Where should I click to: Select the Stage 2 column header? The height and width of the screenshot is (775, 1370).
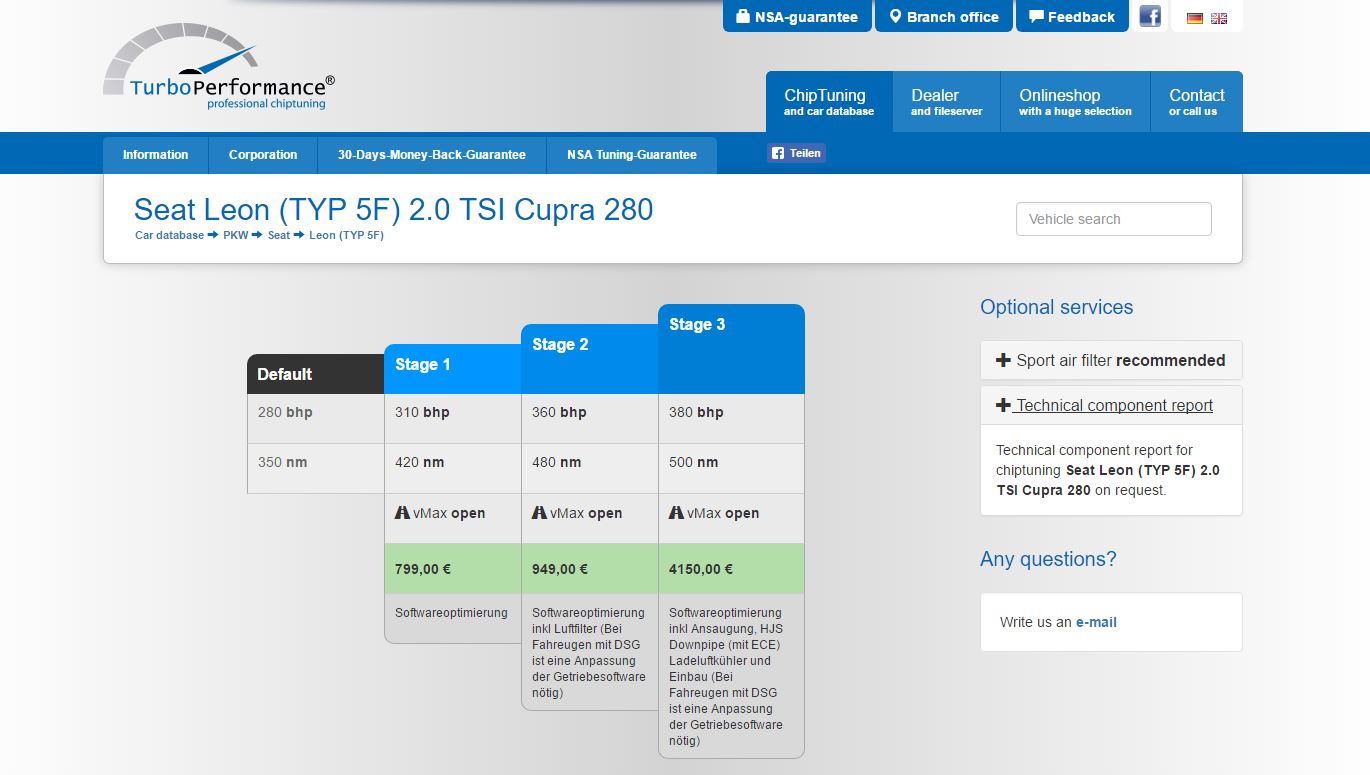[589, 359]
